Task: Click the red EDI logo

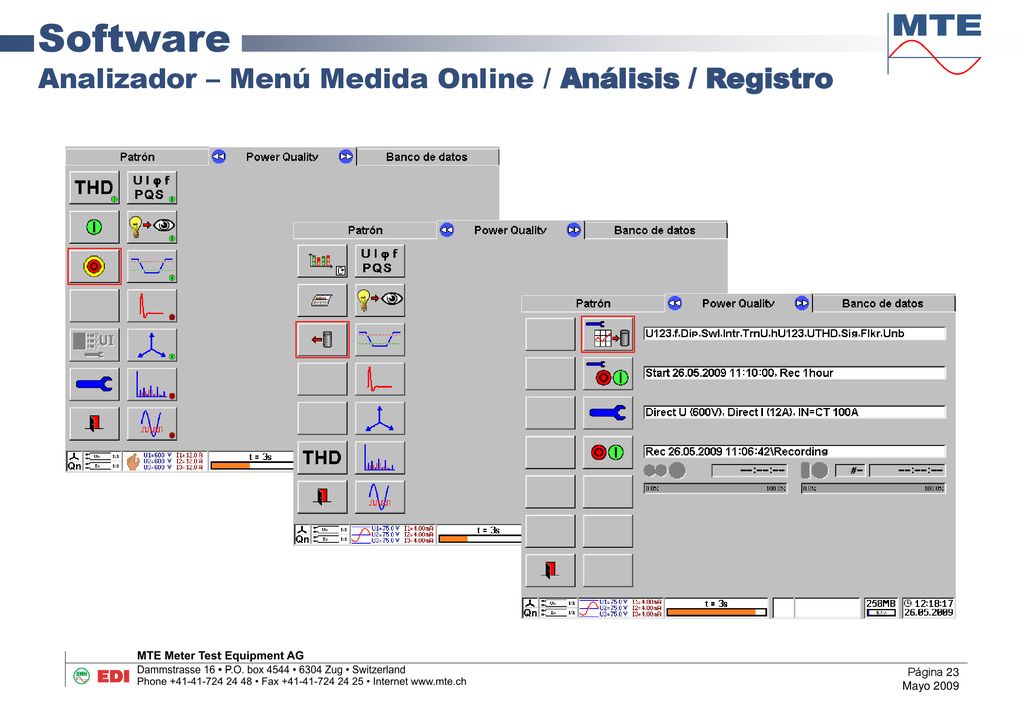Action: [113, 676]
